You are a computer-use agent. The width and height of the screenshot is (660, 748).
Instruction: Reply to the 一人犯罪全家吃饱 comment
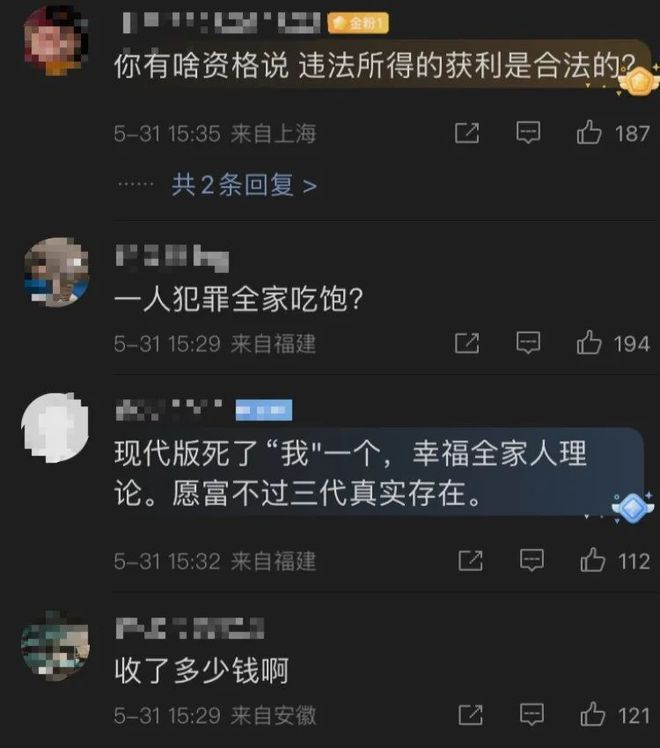528,343
